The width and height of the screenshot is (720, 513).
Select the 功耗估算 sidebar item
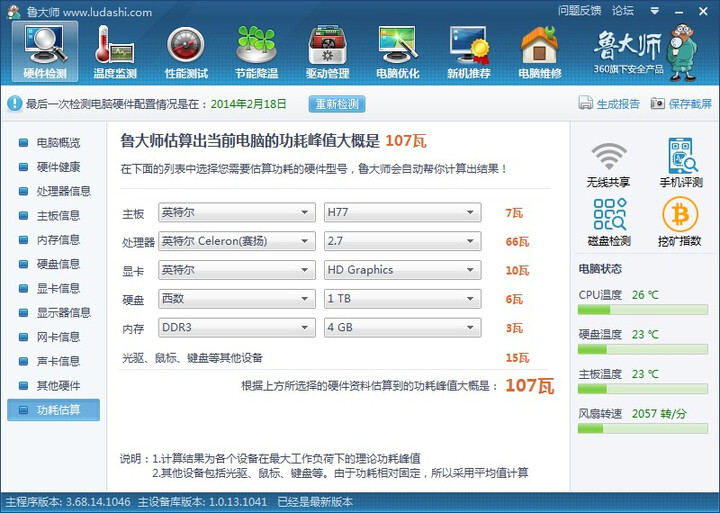point(53,410)
